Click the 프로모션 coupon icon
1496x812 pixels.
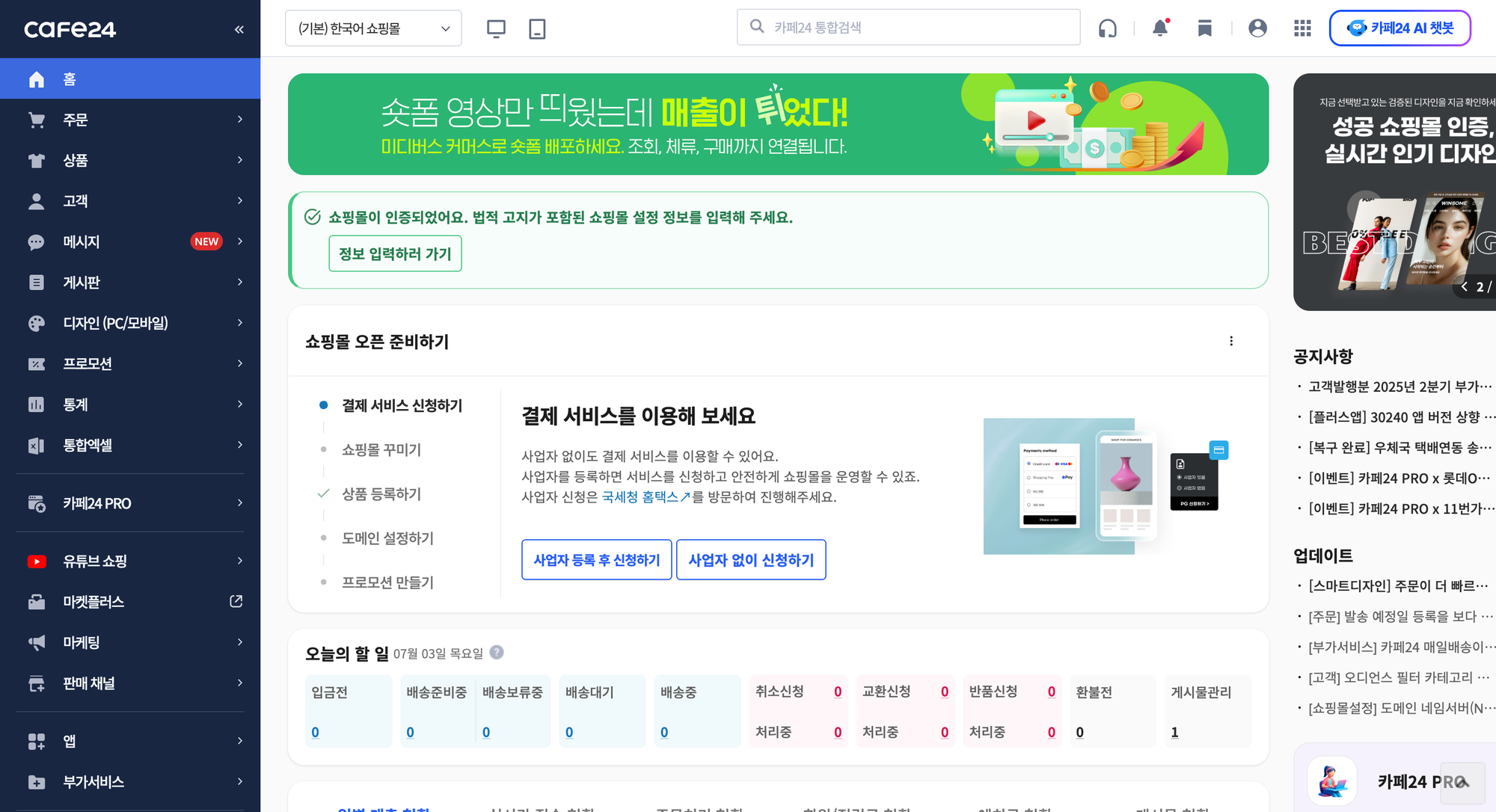[37, 364]
